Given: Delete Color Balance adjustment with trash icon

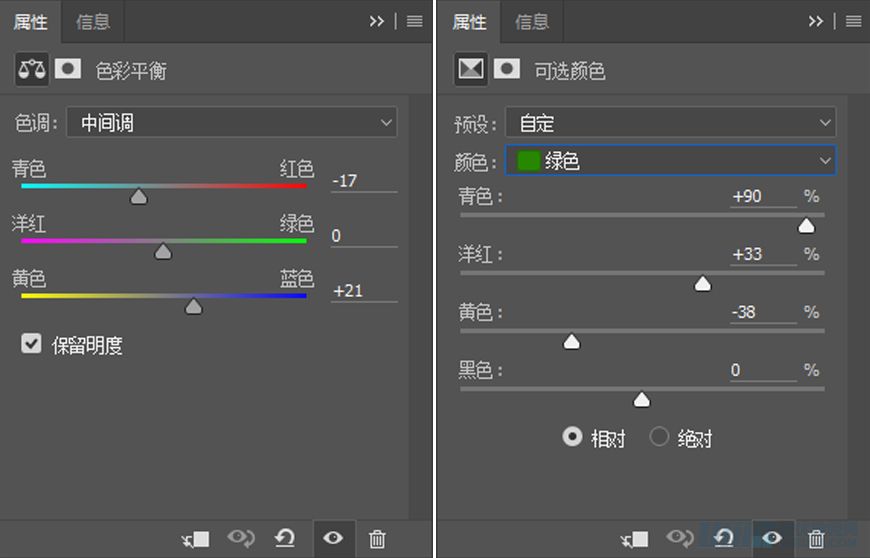Looking at the screenshot, I should pyautogui.click(x=377, y=539).
